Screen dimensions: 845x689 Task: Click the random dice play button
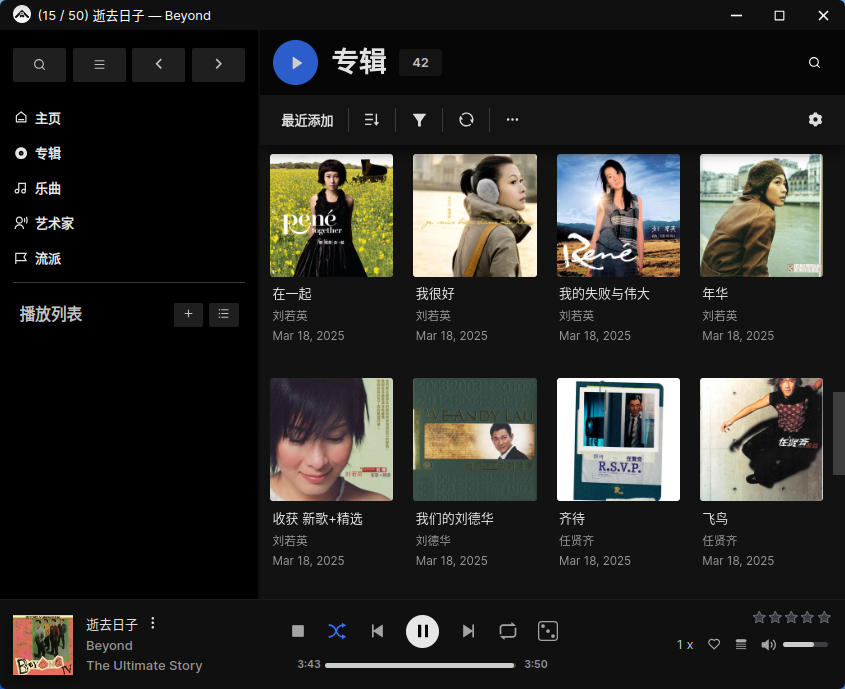pyautogui.click(x=548, y=631)
